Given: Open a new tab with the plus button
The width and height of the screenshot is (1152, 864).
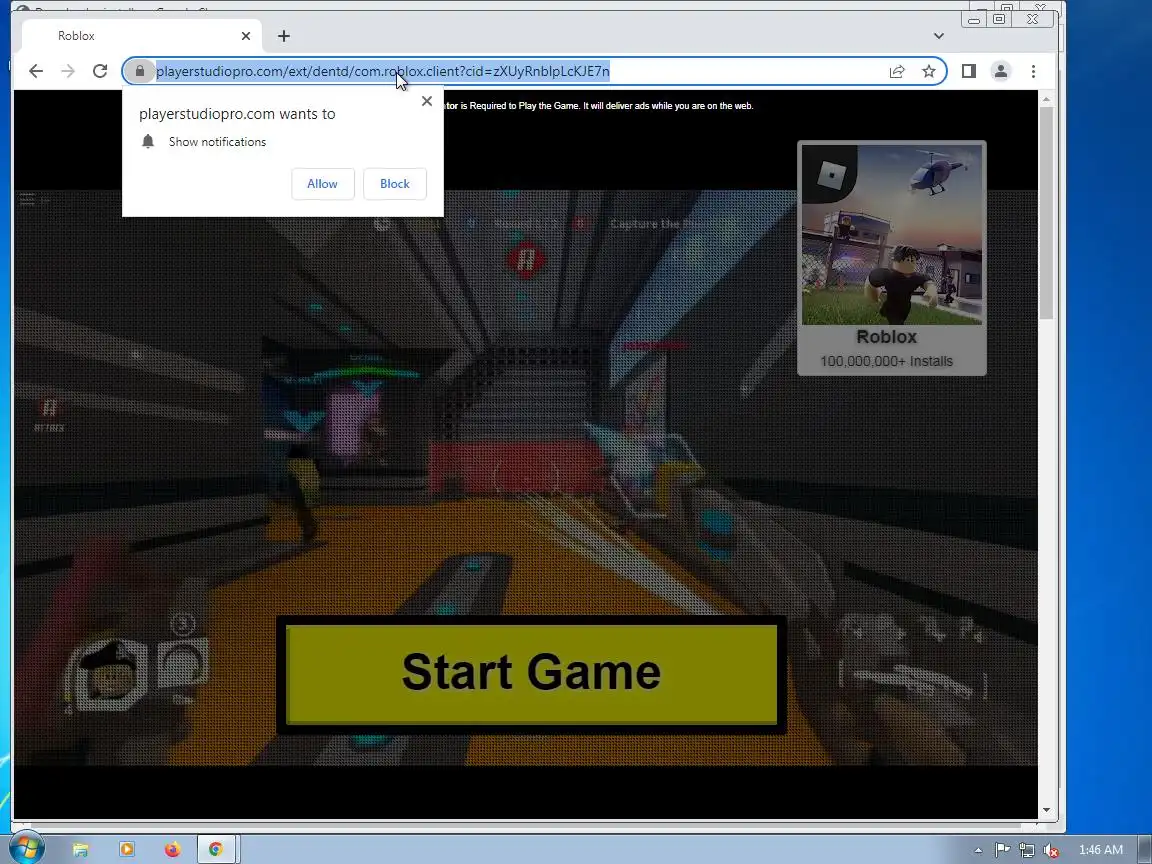Looking at the screenshot, I should (x=284, y=36).
